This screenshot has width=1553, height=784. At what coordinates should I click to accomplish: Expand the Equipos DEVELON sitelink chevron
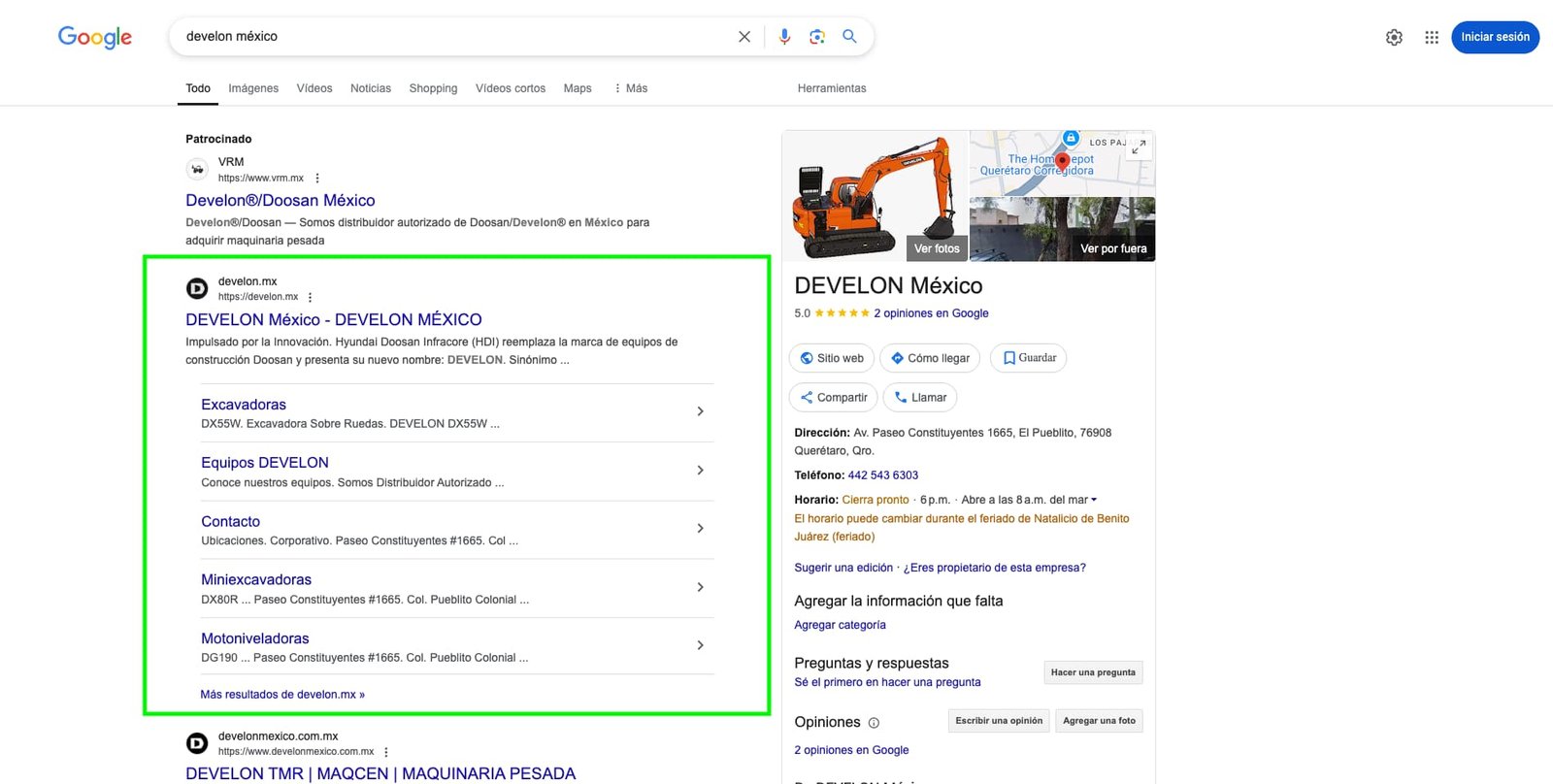pyautogui.click(x=701, y=471)
